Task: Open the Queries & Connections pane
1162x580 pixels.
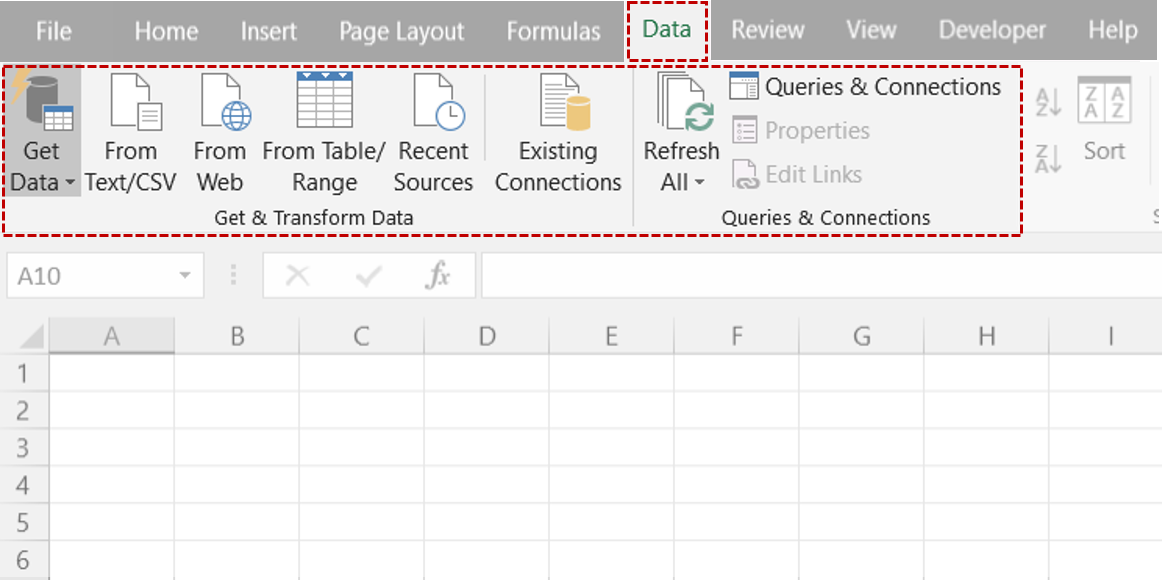Action: coord(868,87)
